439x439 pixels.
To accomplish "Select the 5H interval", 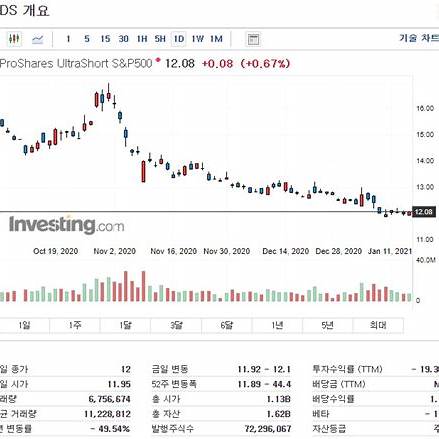I will point(160,39).
